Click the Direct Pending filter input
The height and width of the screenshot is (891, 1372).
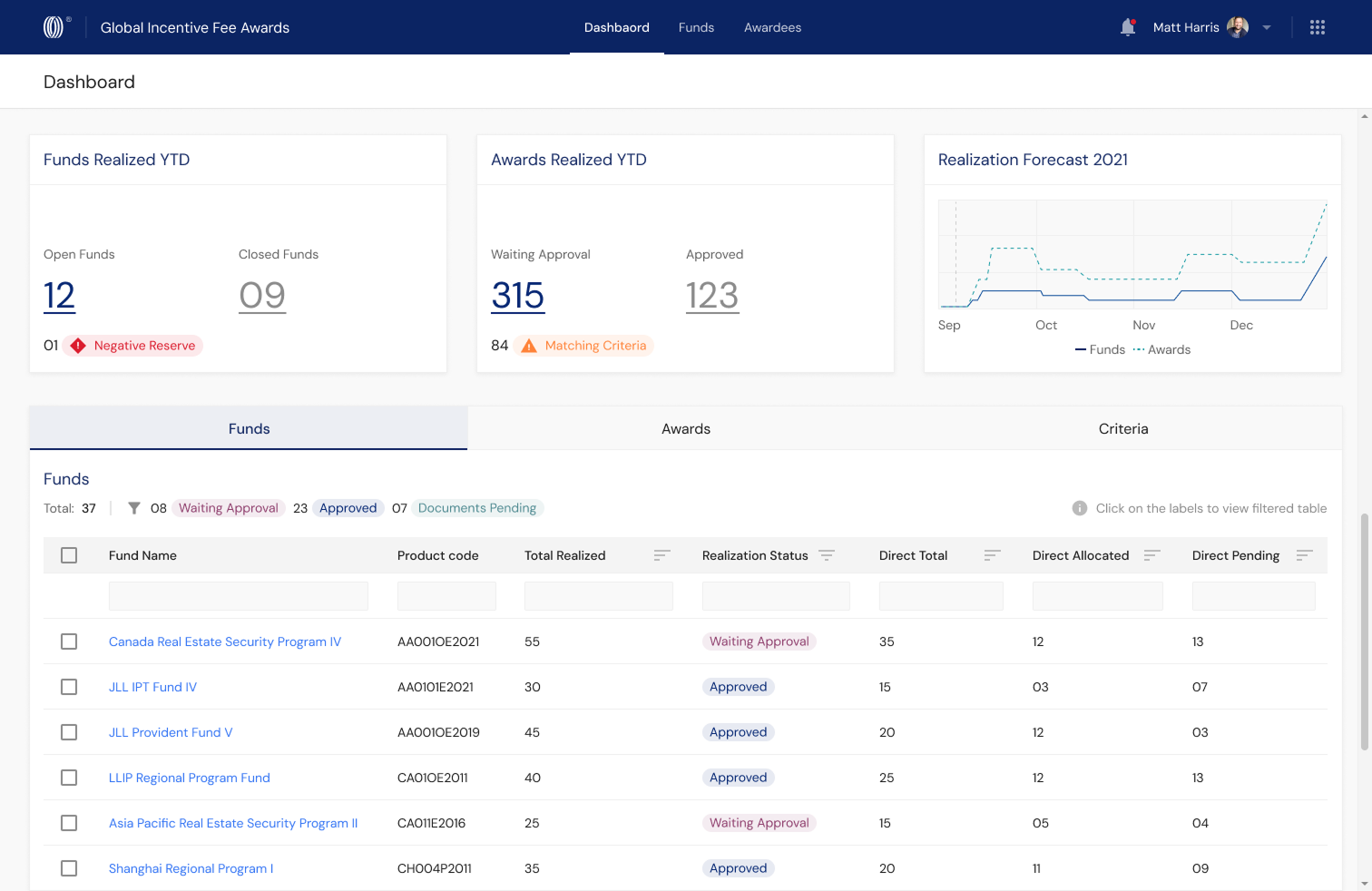click(x=1254, y=596)
